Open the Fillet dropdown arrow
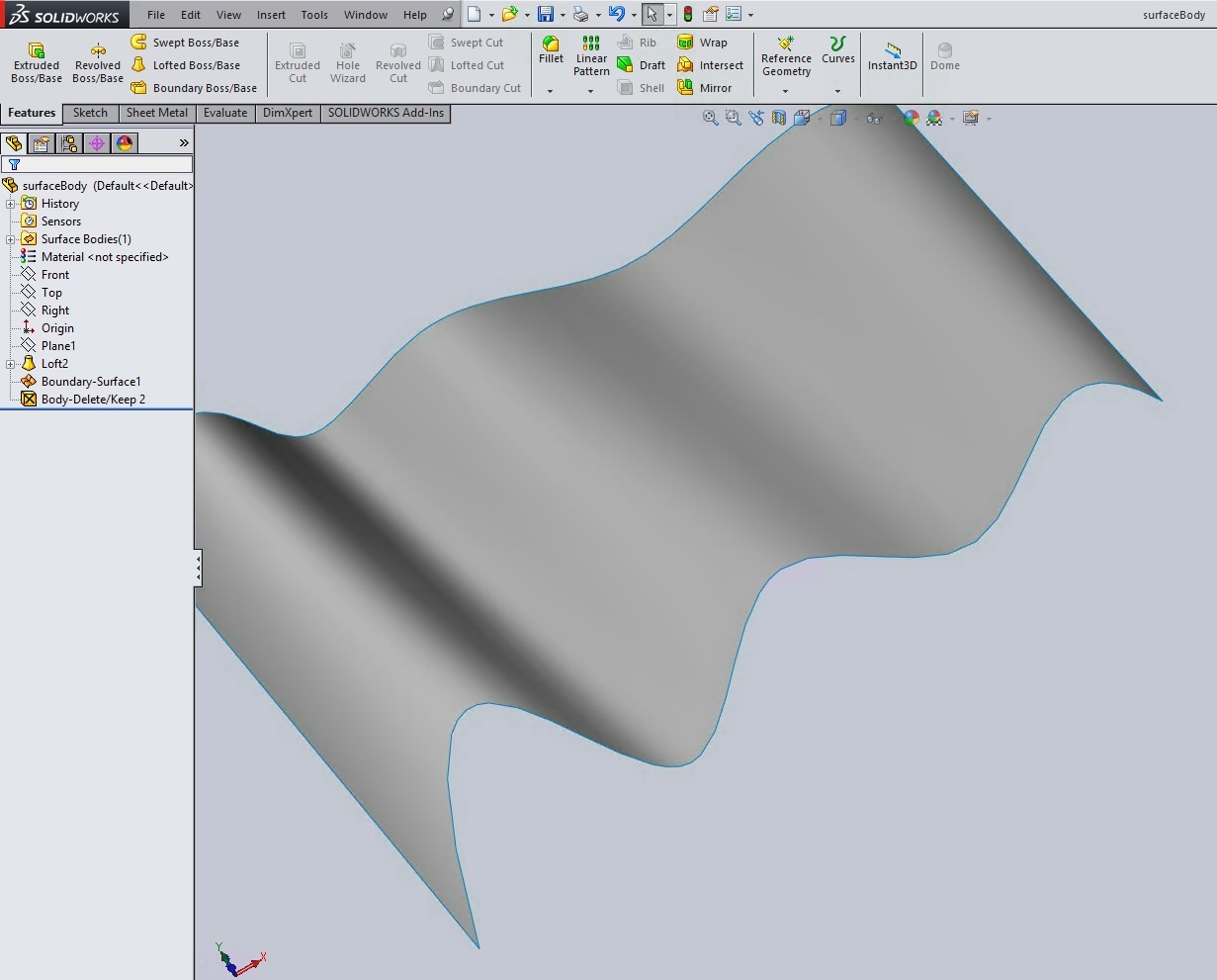 click(551, 91)
